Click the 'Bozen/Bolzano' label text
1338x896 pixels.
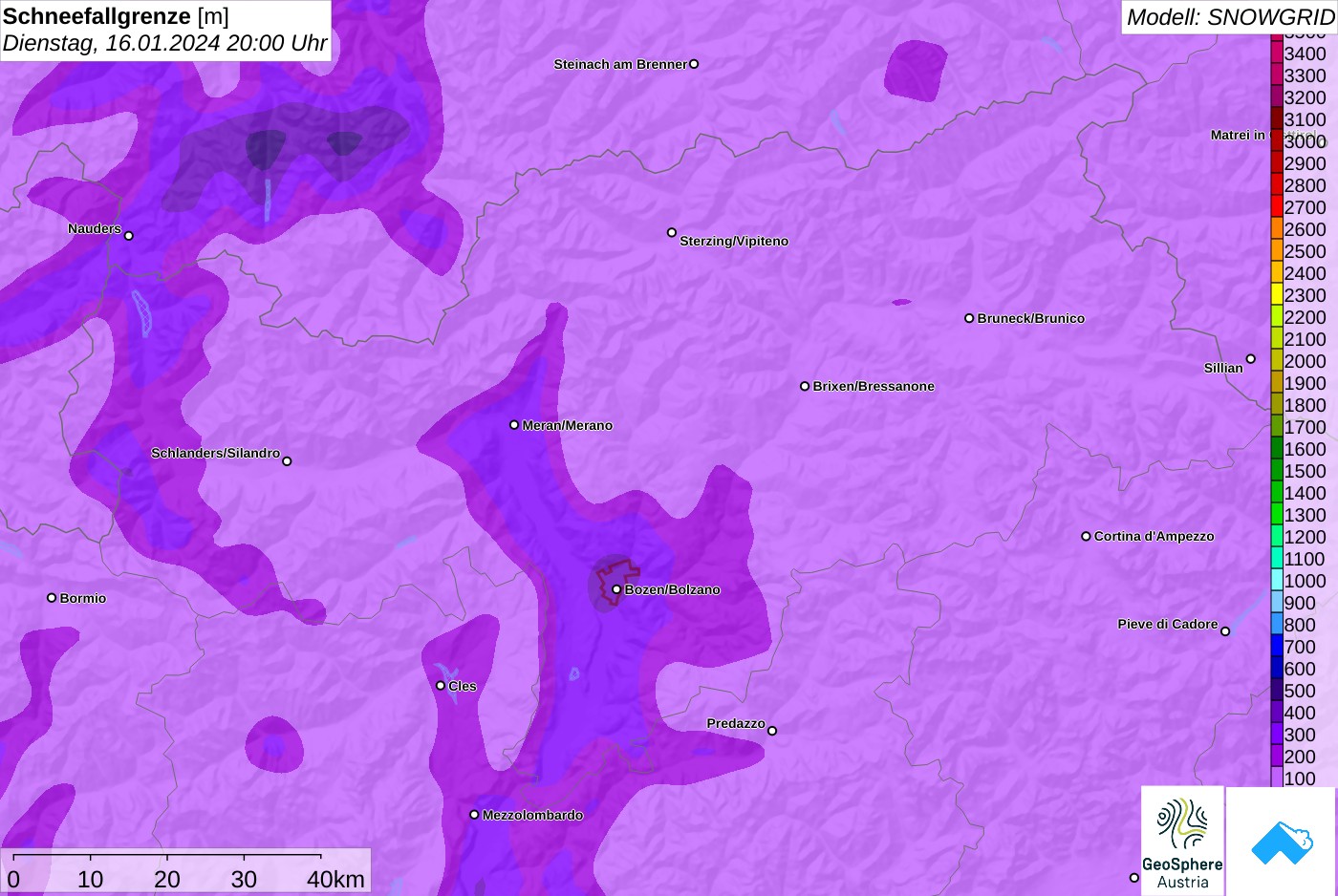coord(672,589)
